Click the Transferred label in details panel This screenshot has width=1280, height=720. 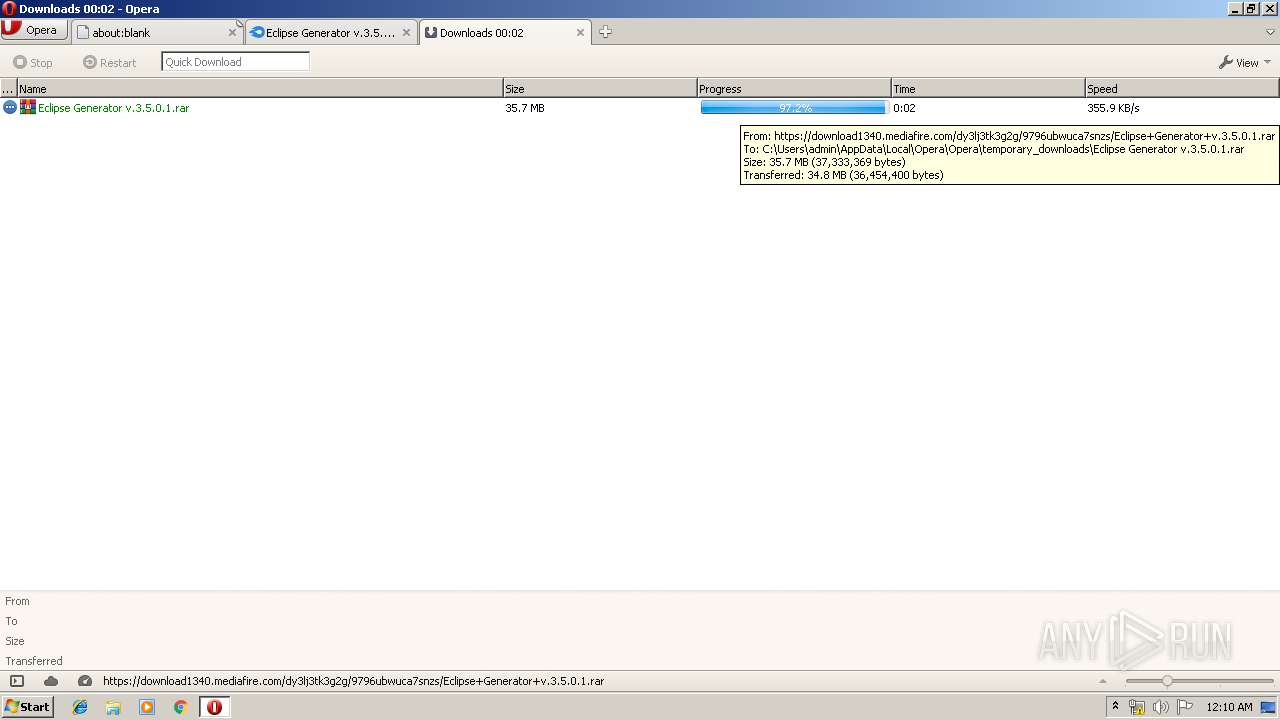pos(34,661)
